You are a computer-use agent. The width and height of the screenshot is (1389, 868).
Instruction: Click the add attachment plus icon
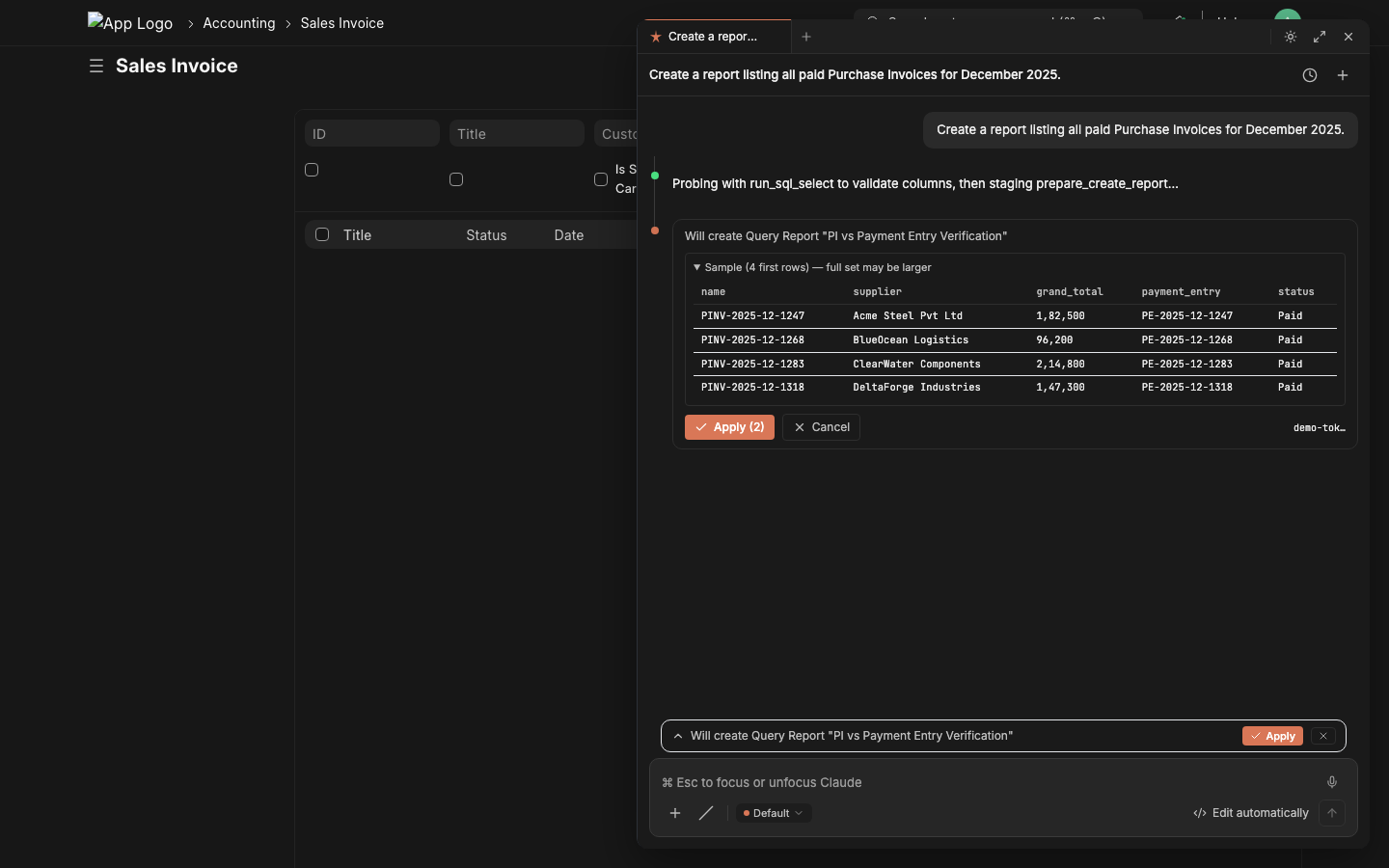(675, 813)
